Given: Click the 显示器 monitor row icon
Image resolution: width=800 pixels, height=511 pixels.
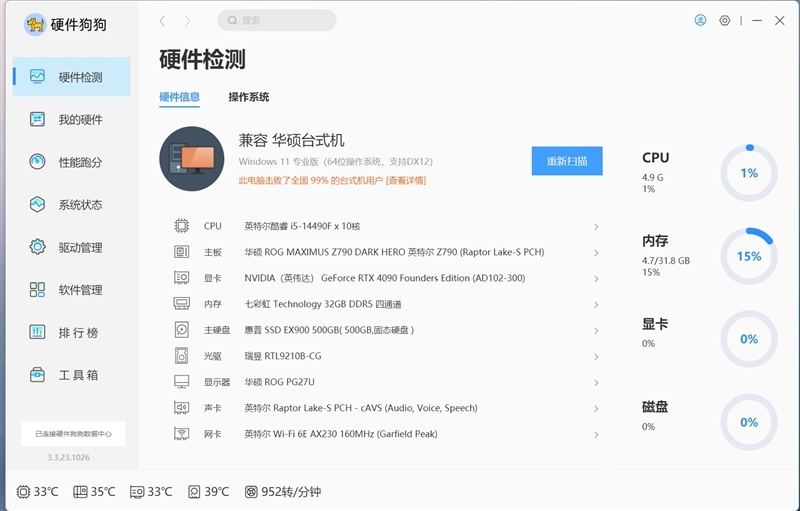Looking at the screenshot, I should click(x=182, y=381).
